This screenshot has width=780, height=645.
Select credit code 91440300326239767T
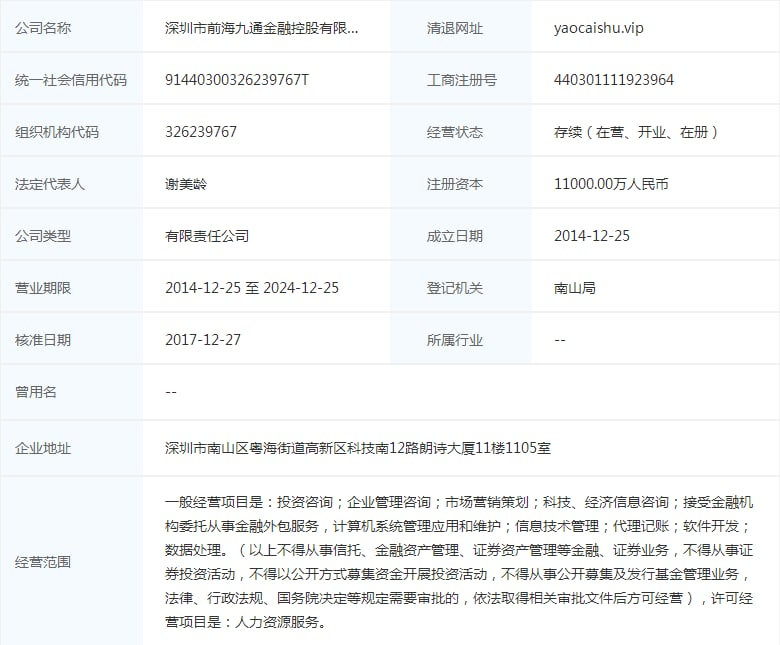(237, 80)
